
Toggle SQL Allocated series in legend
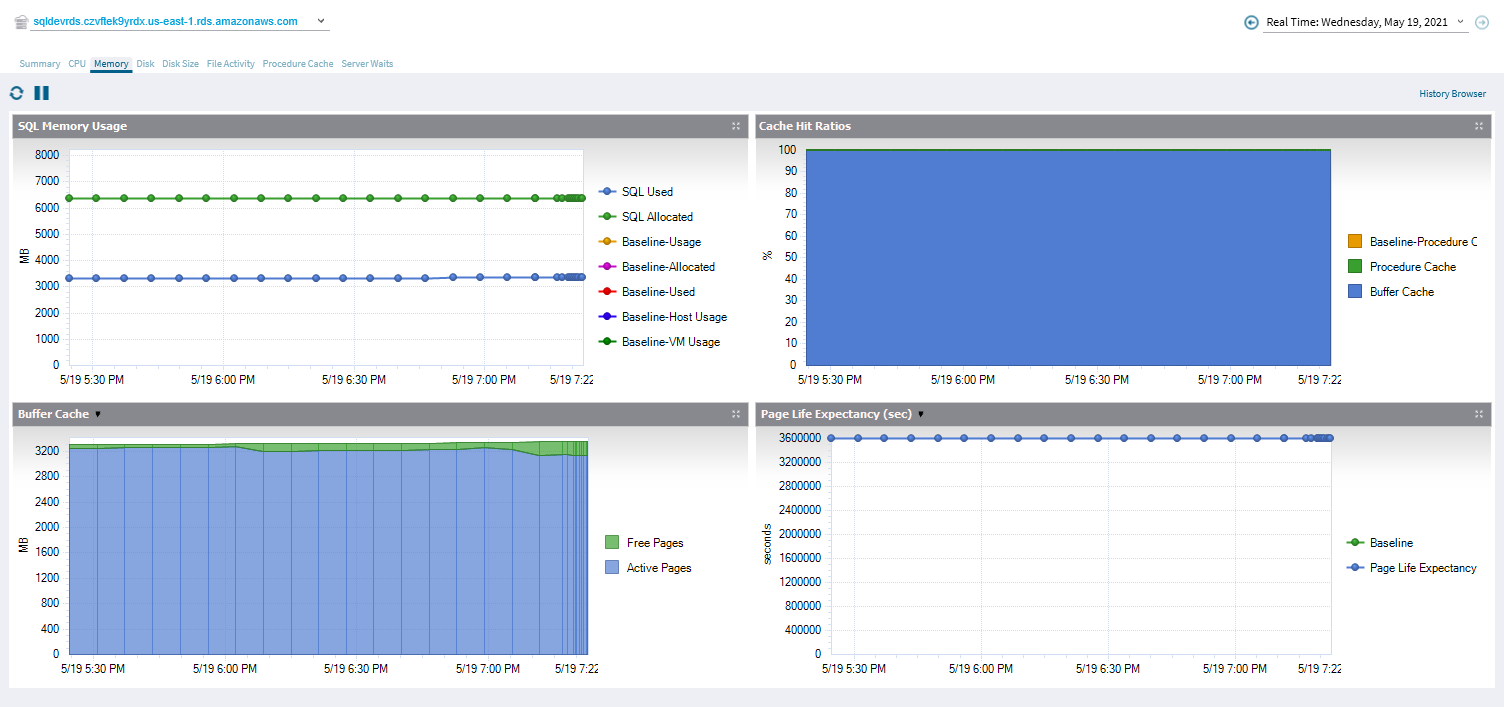656,217
